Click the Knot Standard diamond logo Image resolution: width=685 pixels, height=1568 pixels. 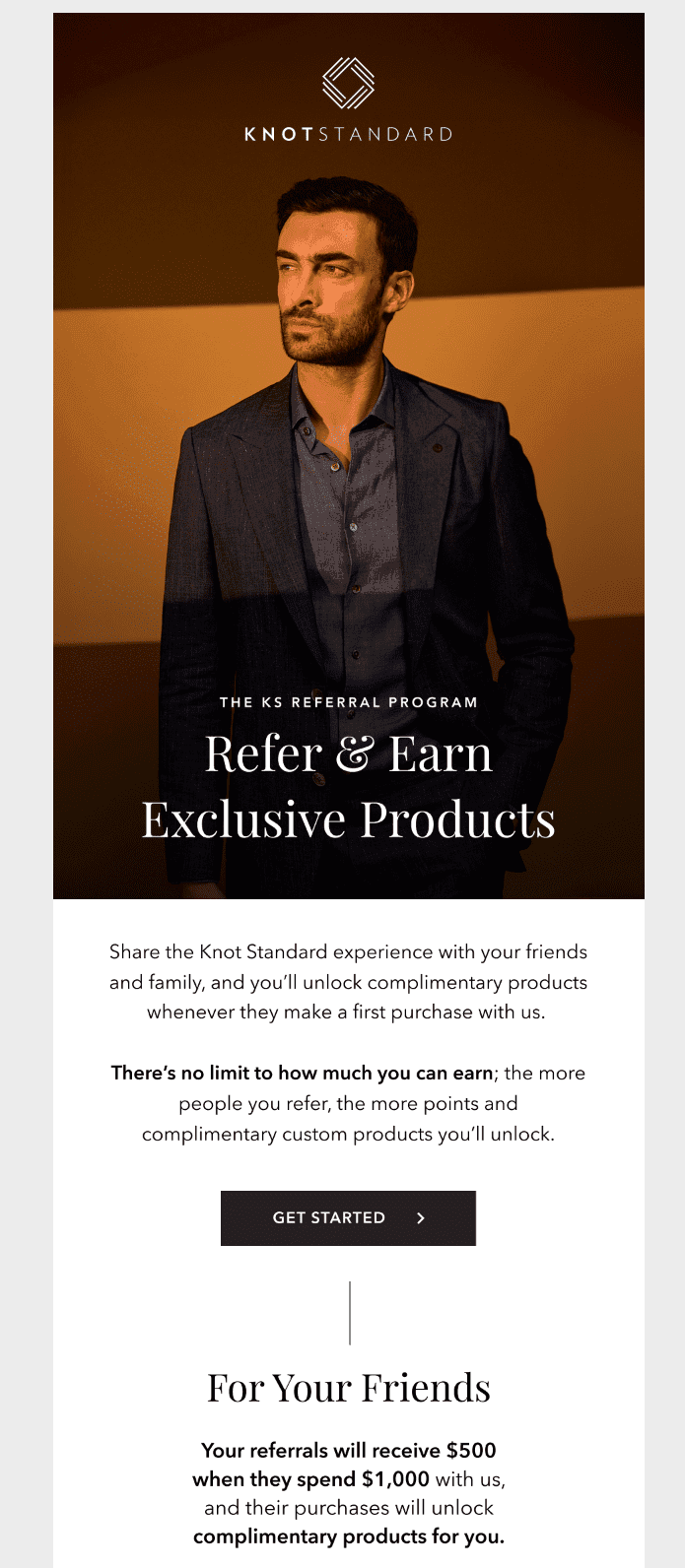(x=348, y=83)
